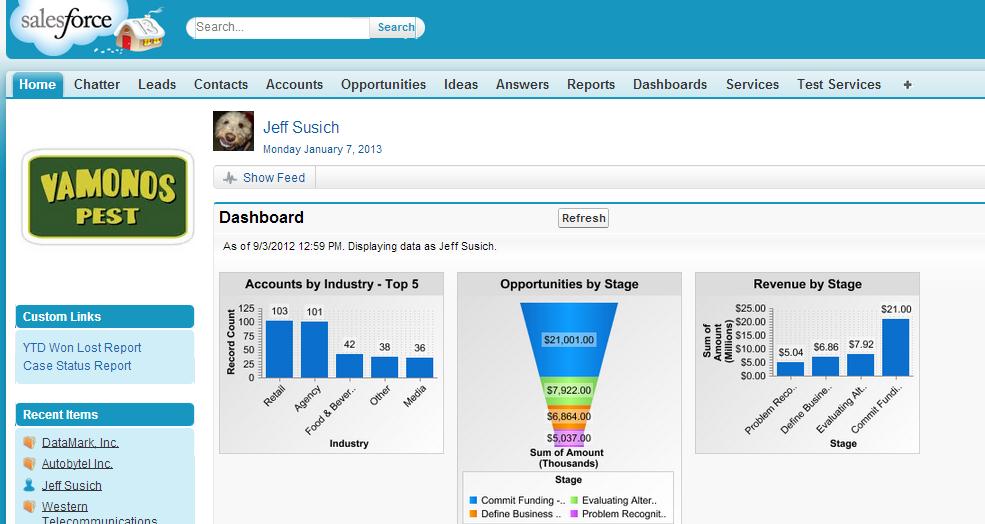Click the blue Commit Funding legend swatch
The height and width of the screenshot is (524, 985).
(x=473, y=501)
